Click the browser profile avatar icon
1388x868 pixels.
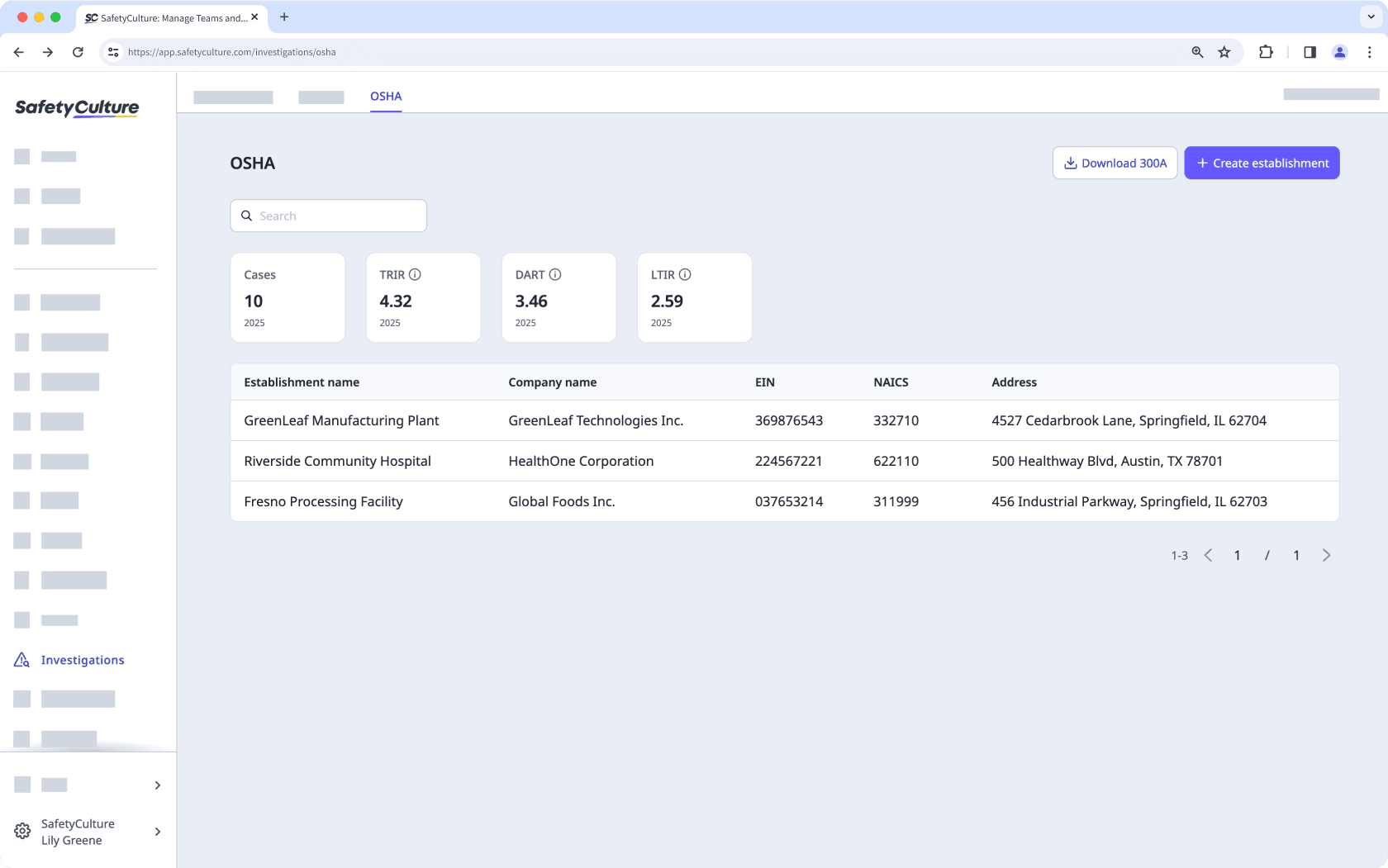(1339, 51)
